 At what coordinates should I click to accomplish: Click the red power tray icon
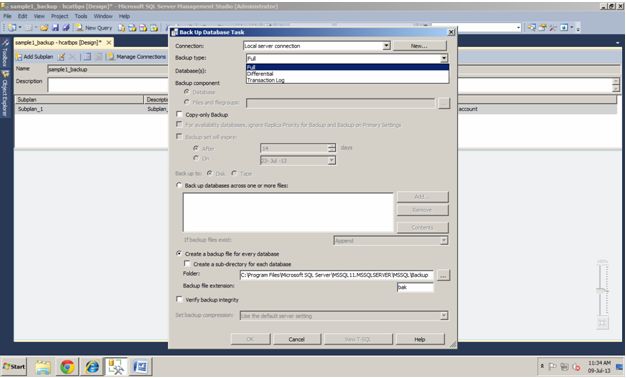pyautogui.click(x=576, y=366)
